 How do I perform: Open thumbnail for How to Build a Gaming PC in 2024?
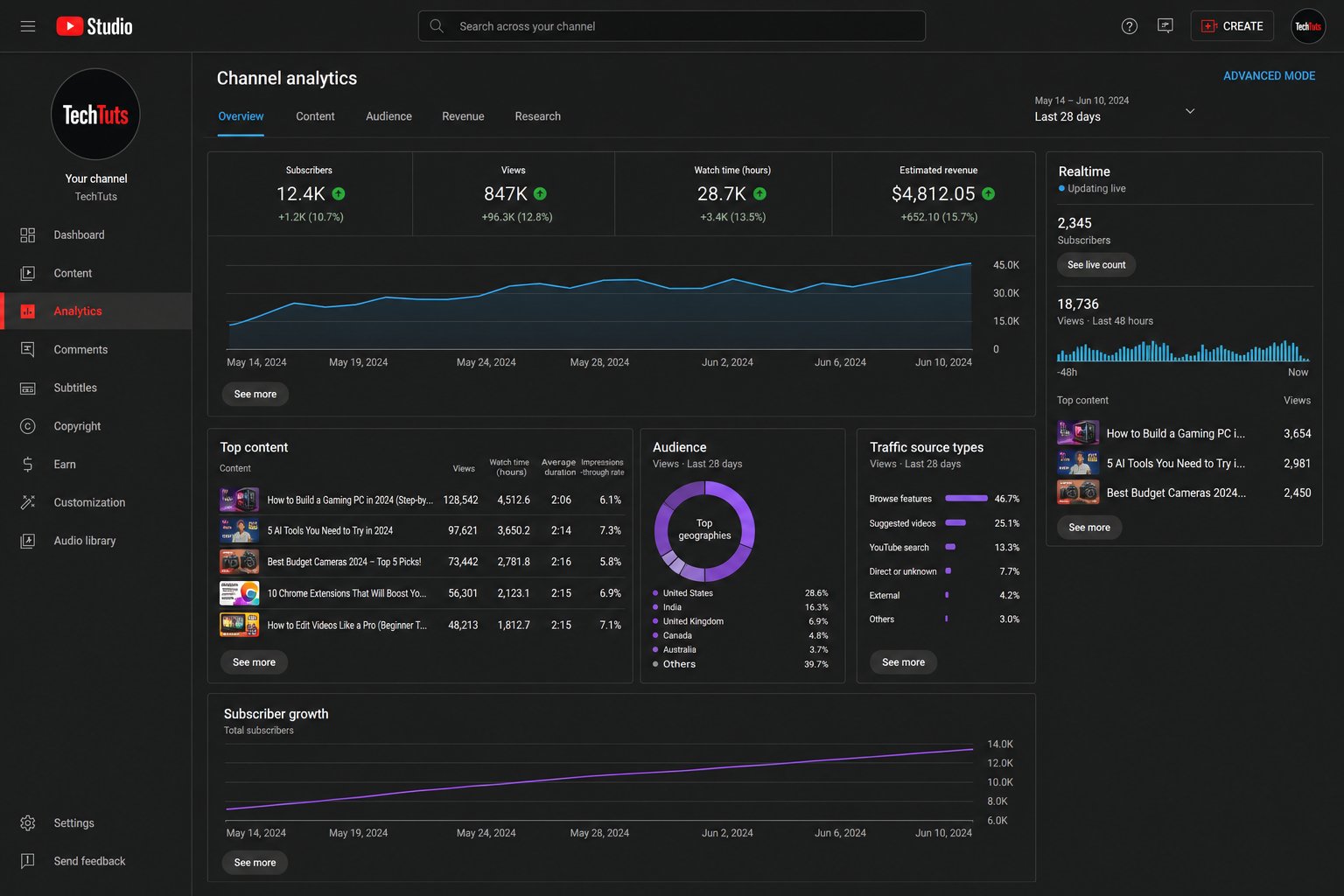coord(239,500)
